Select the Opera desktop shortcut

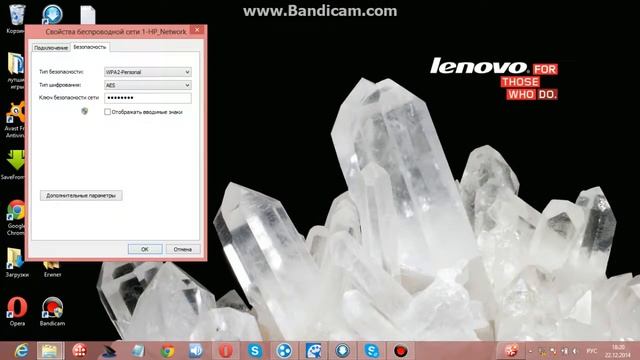(x=17, y=311)
